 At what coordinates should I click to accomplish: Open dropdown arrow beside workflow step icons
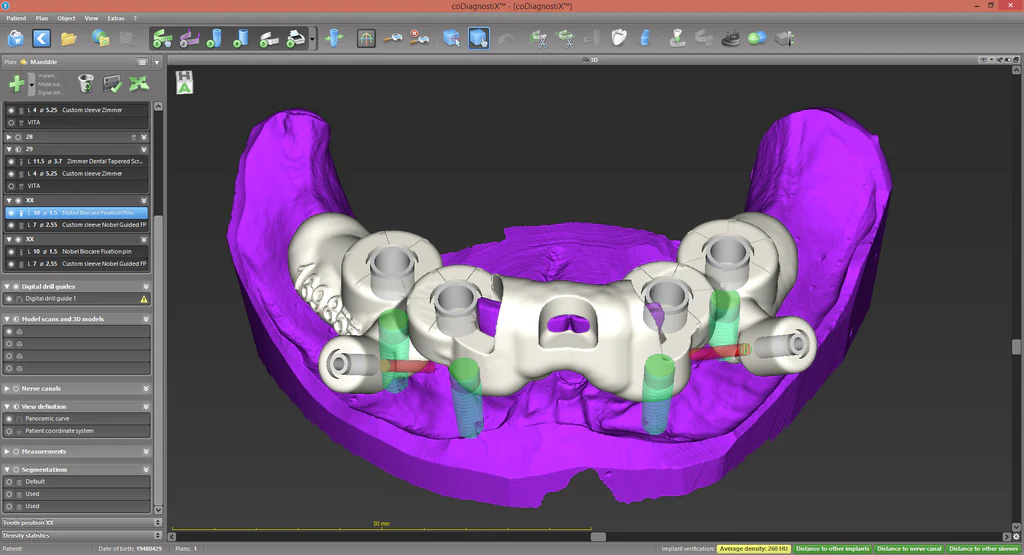tap(312, 39)
